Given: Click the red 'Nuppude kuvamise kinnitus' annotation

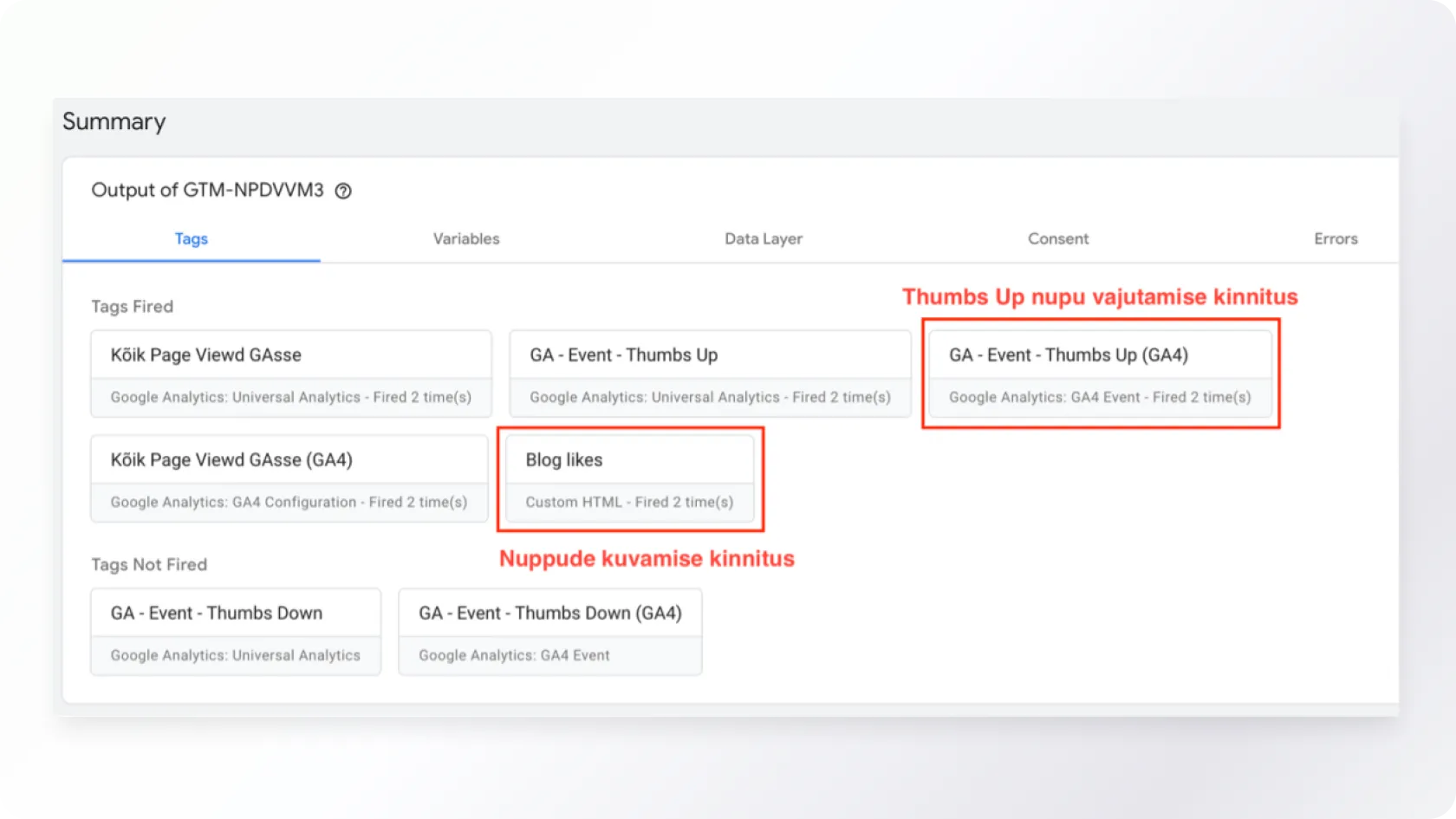Looking at the screenshot, I should coord(647,559).
